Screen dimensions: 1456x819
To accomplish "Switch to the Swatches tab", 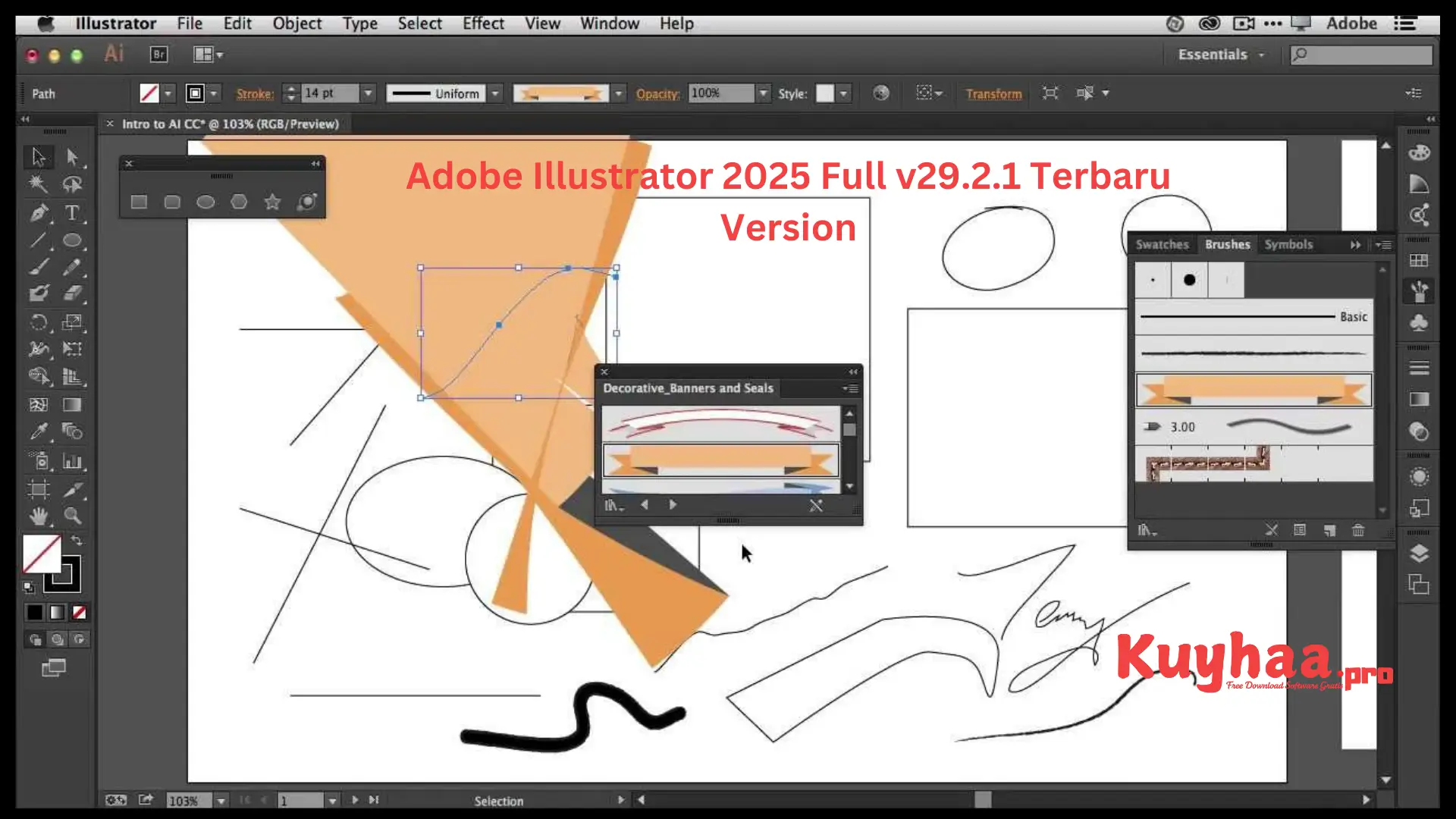I will click(1163, 244).
